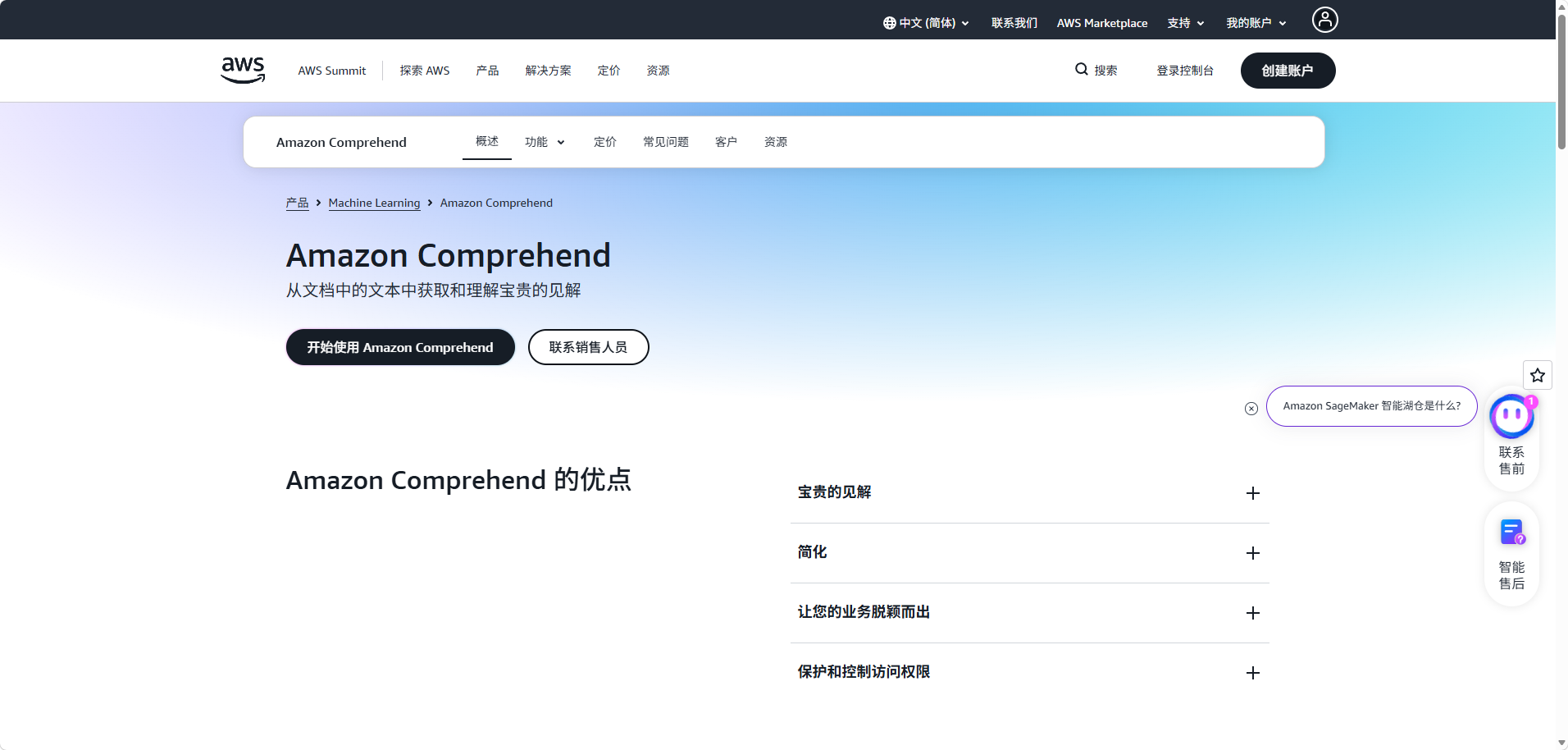Screen dimensions: 1568x750
Task: Click 登录控制台 link
Action: 1185,71
